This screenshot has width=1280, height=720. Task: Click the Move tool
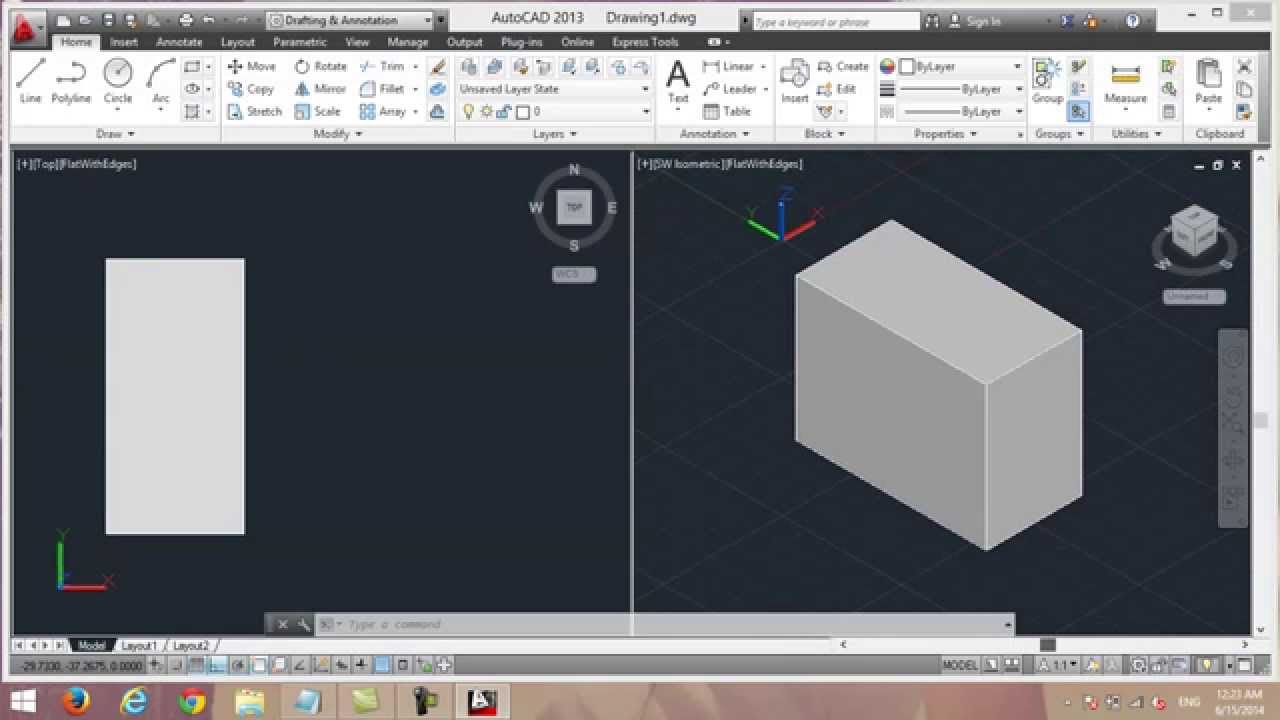pos(251,66)
